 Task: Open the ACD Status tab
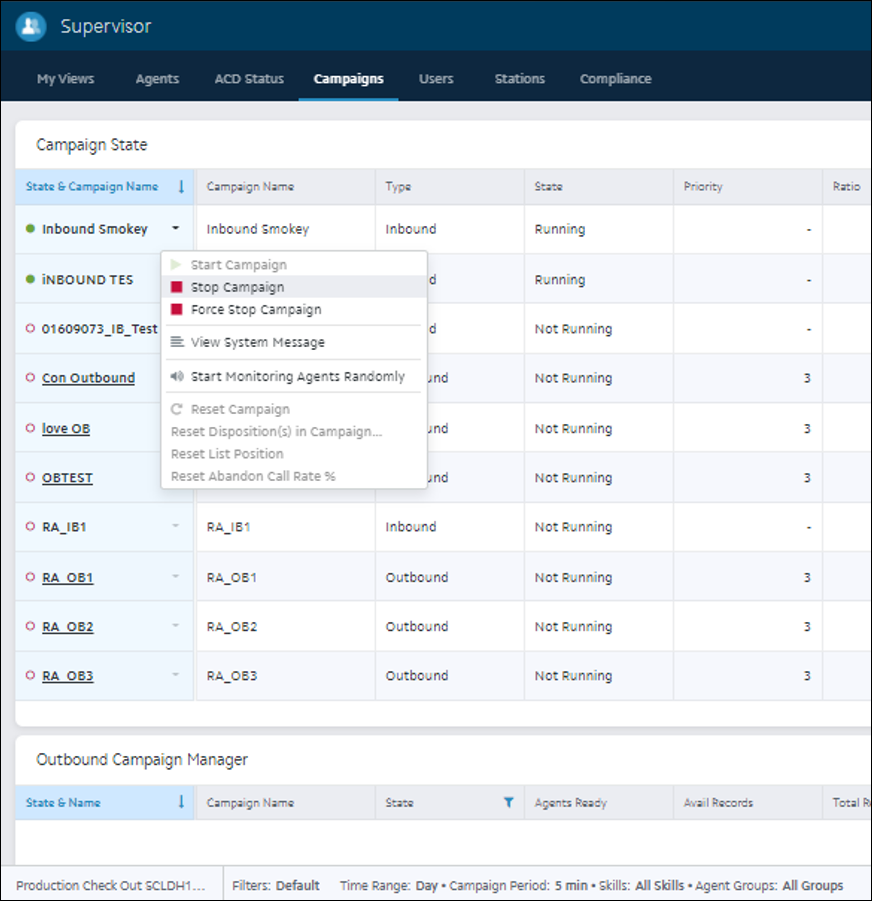(249, 79)
